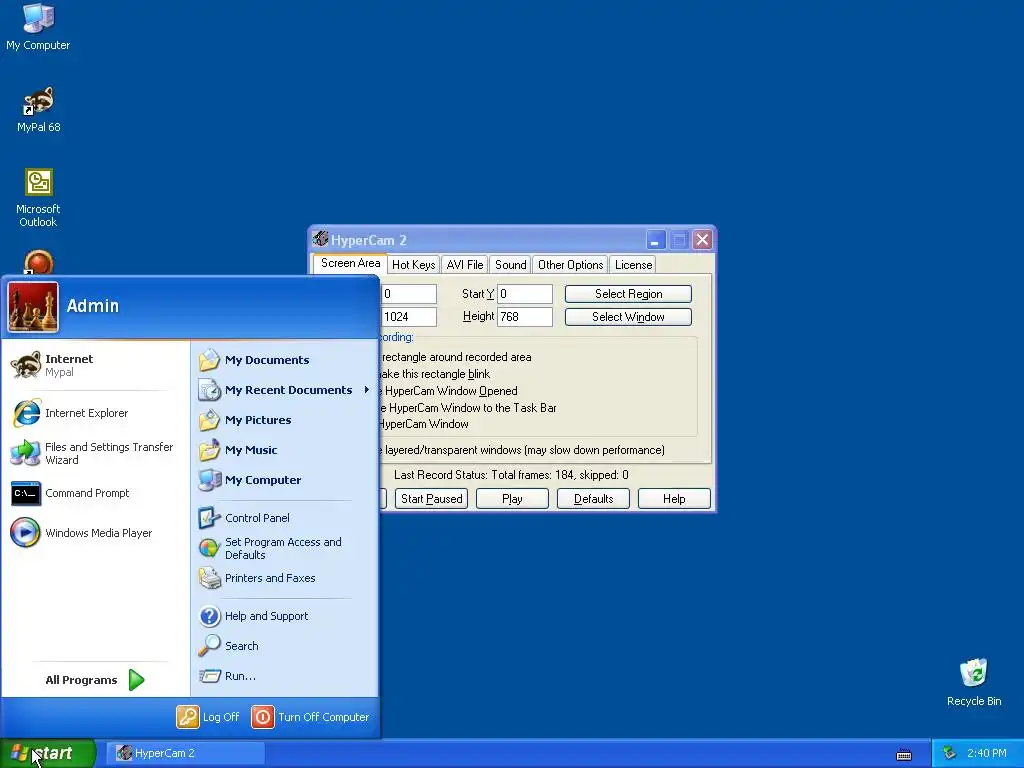Image resolution: width=1024 pixels, height=768 pixels.
Task: Open My Computer desktop icon
Action: click(x=38, y=26)
